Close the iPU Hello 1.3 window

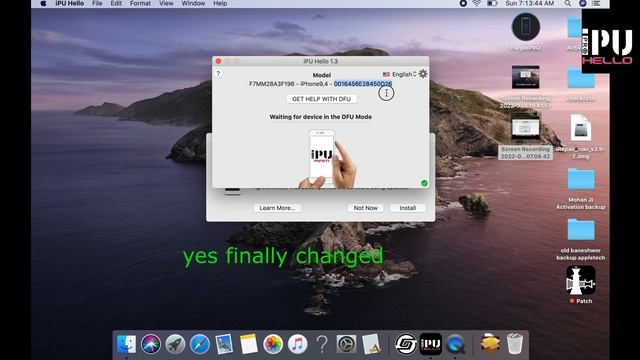(218, 61)
